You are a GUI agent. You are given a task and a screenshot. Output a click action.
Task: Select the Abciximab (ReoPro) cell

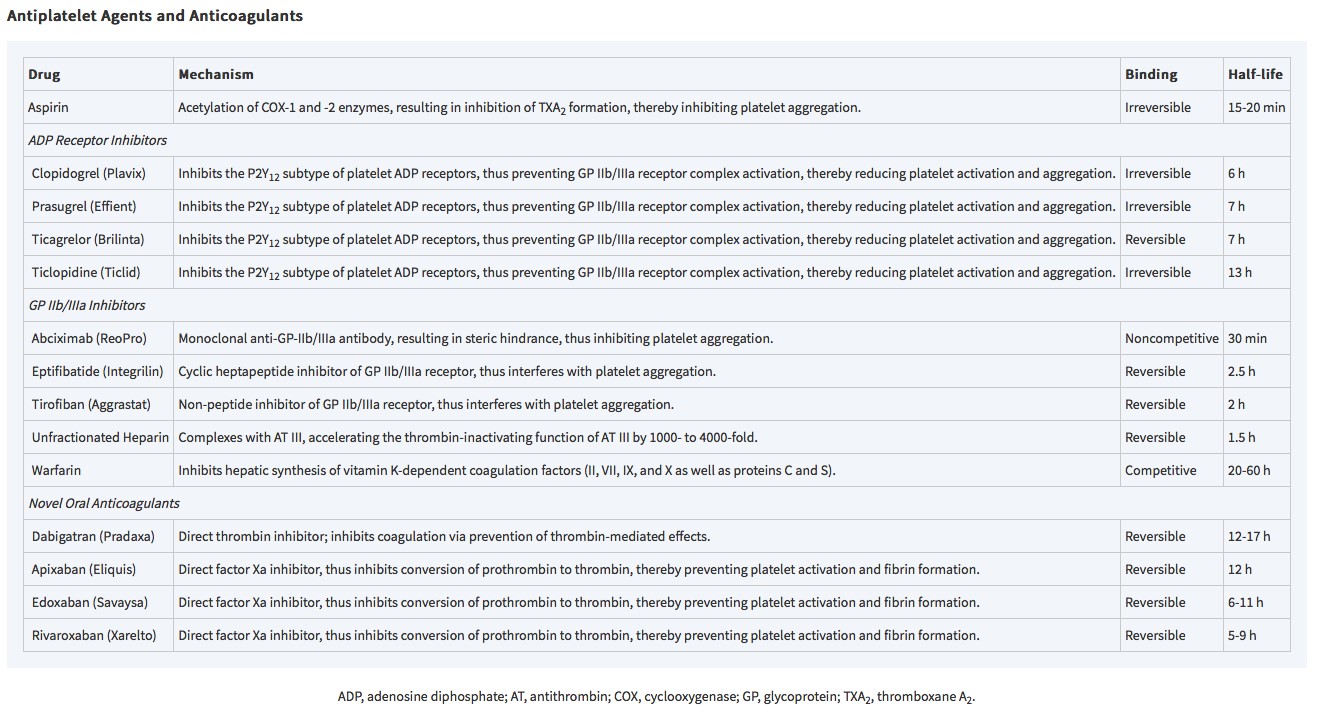(x=89, y=338)
